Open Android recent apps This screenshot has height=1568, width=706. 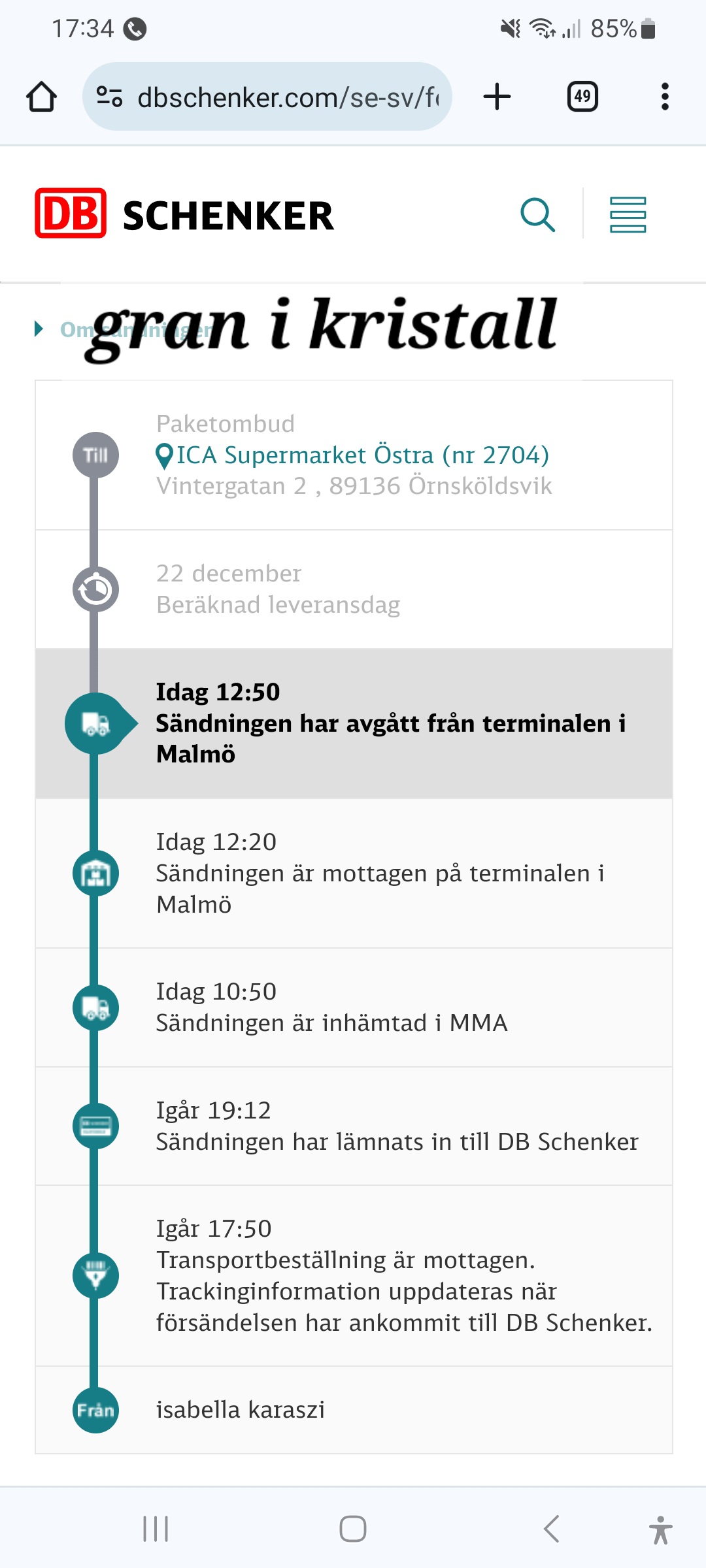(x=156, y=1529)
